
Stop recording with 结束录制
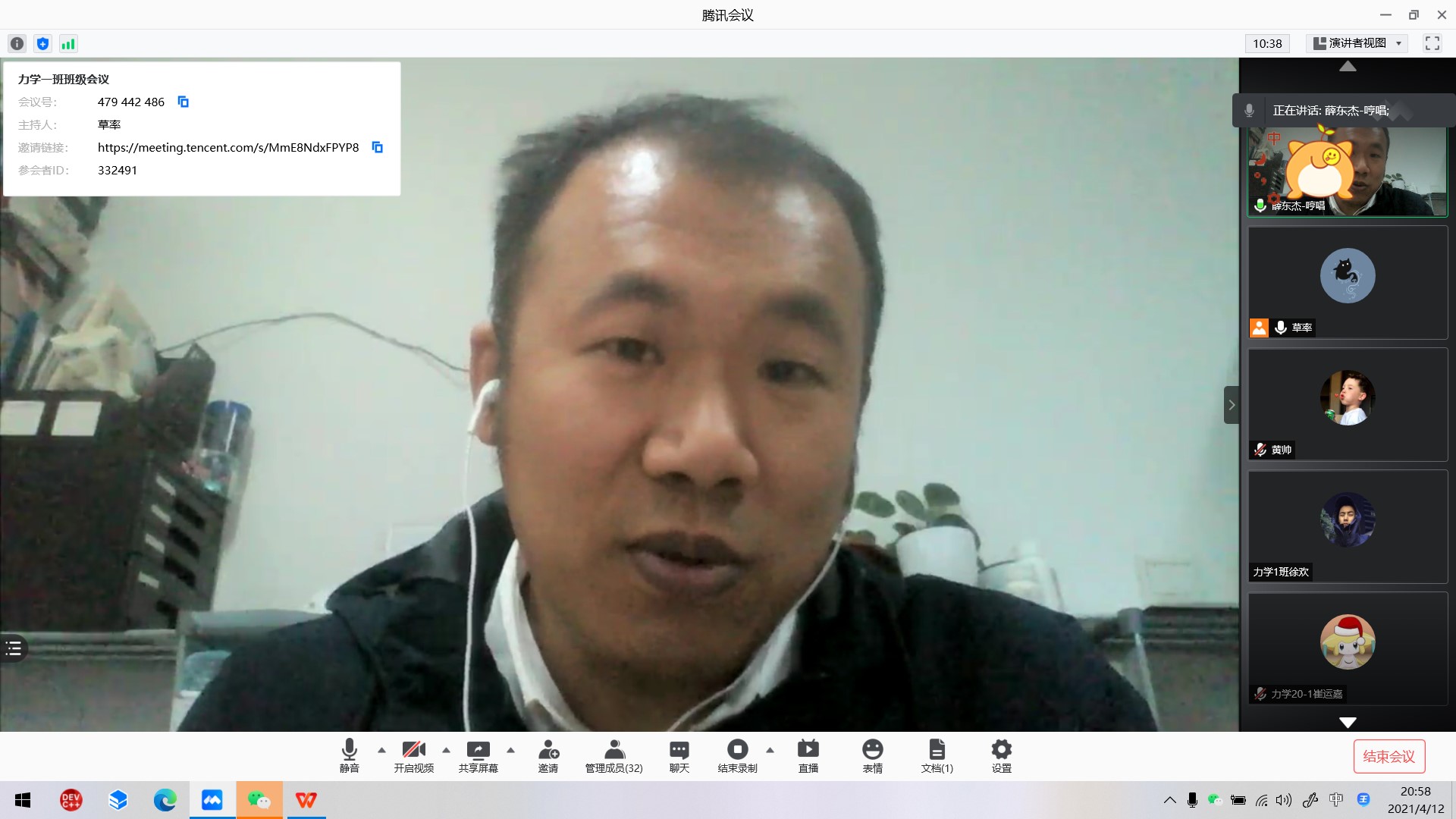tap(738, 756)
